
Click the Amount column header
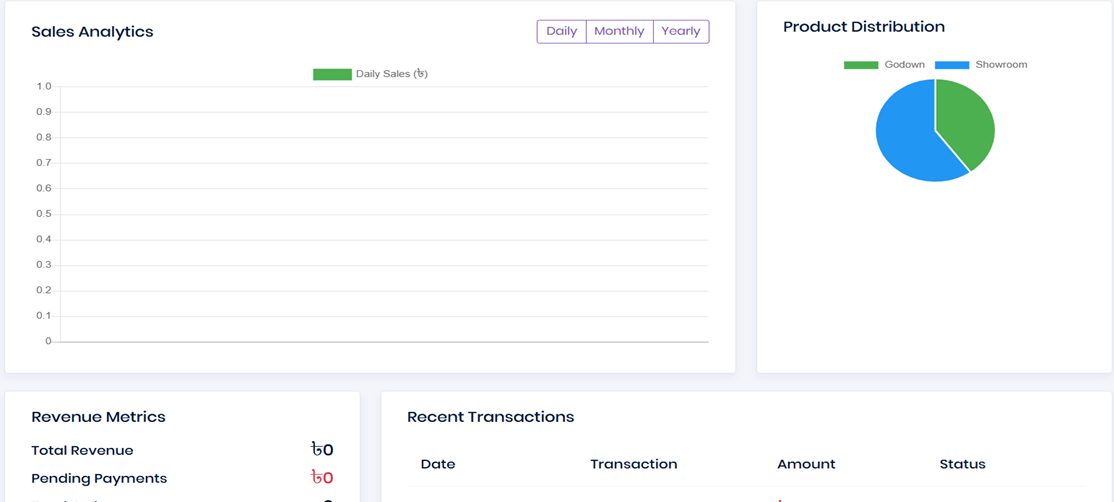click(806, 464)
